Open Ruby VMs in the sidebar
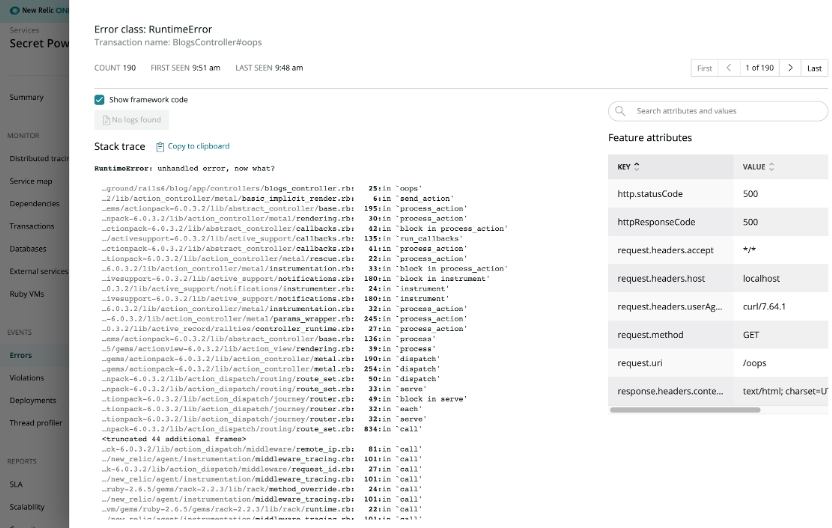 click(x=27, y=294)
